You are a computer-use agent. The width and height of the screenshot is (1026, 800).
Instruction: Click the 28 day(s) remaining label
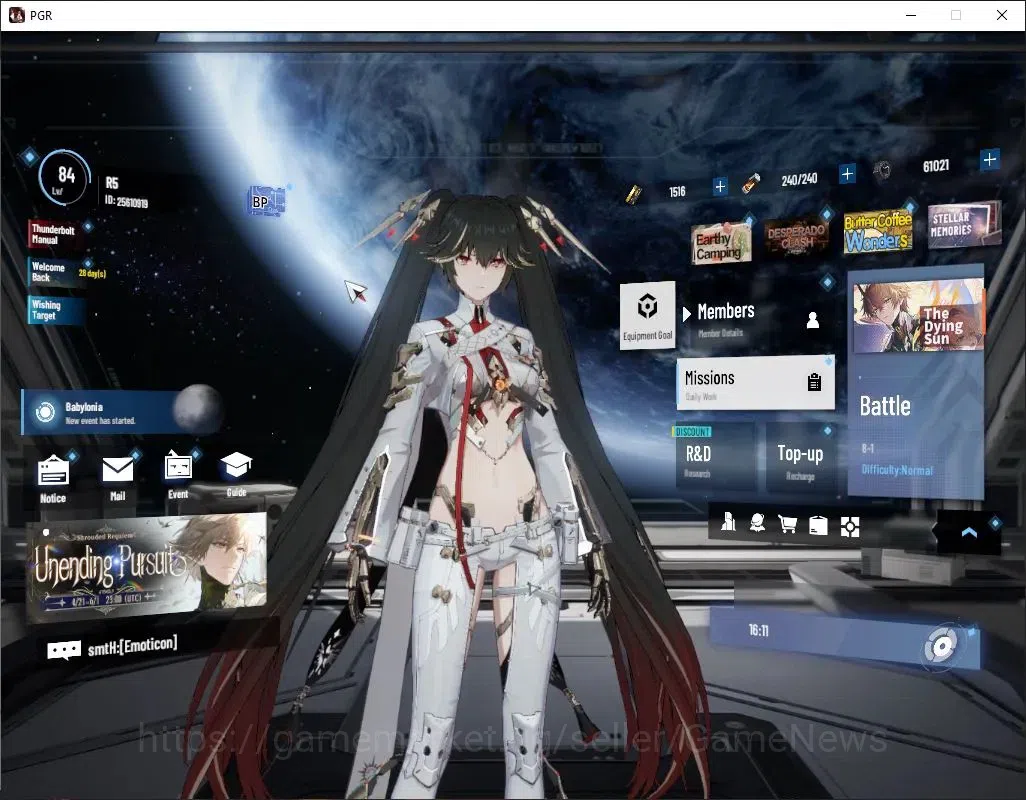pos(92,273)
